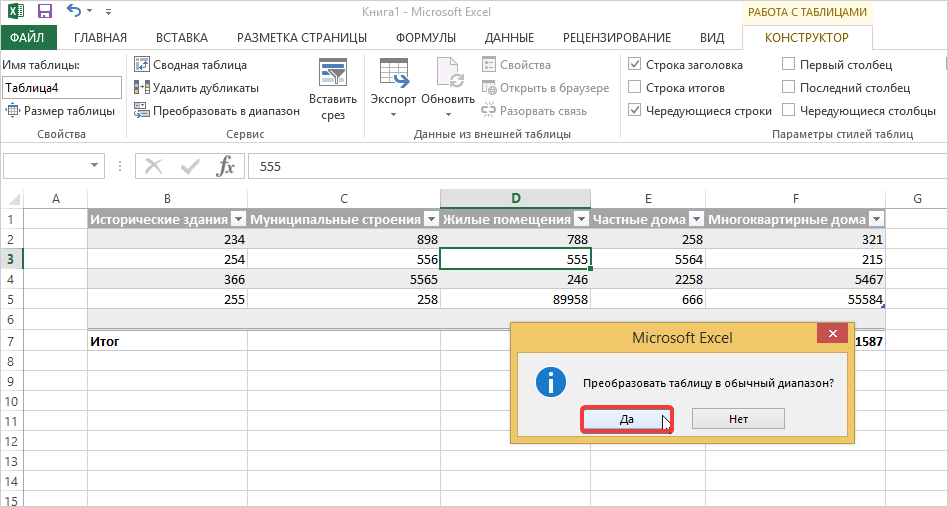This screenshot has width=948, height=507.
Task: Switch to the ФОРМУЛЫ ribbon tab
Action: click(425, 38)
